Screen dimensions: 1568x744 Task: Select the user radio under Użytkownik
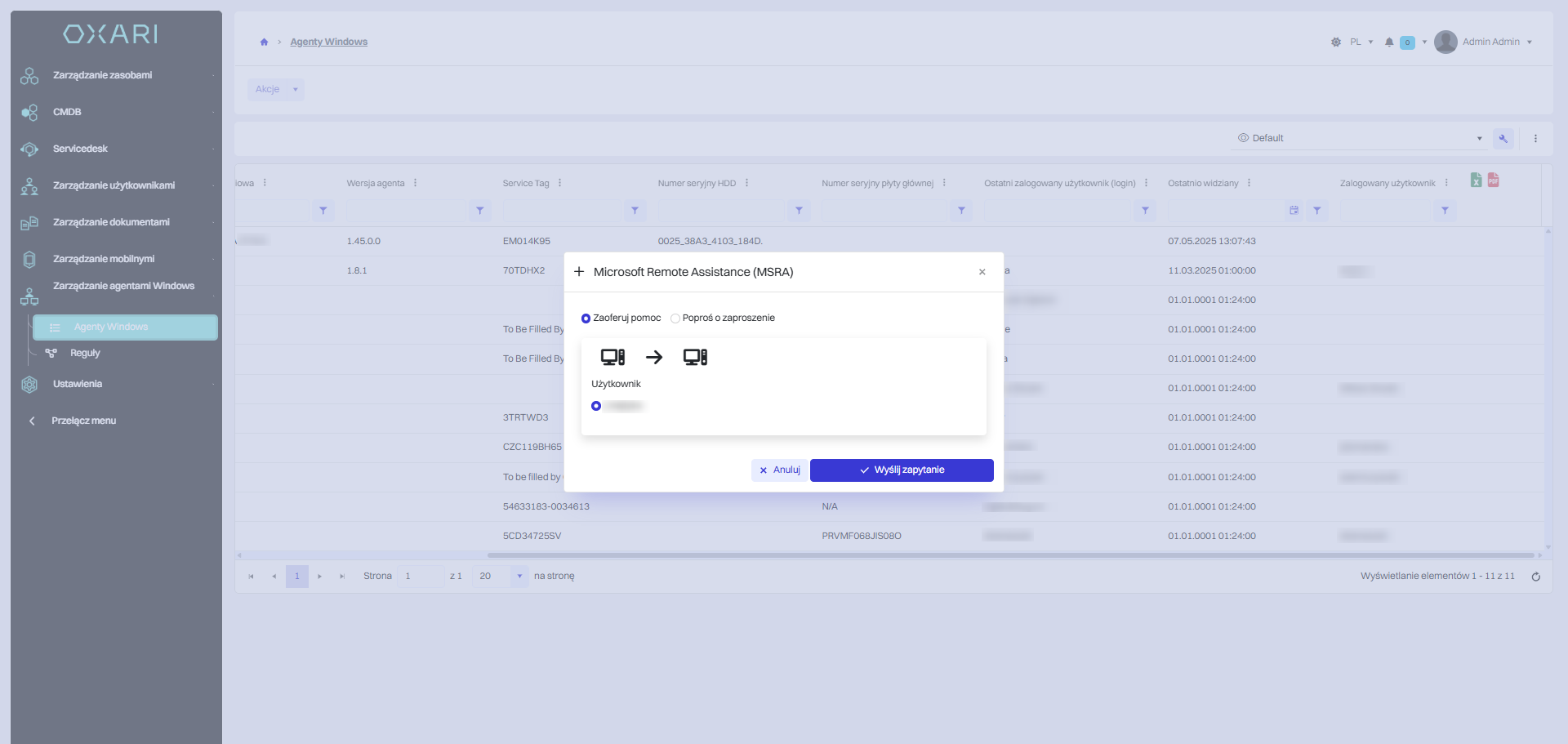click(x=596, y=406)
